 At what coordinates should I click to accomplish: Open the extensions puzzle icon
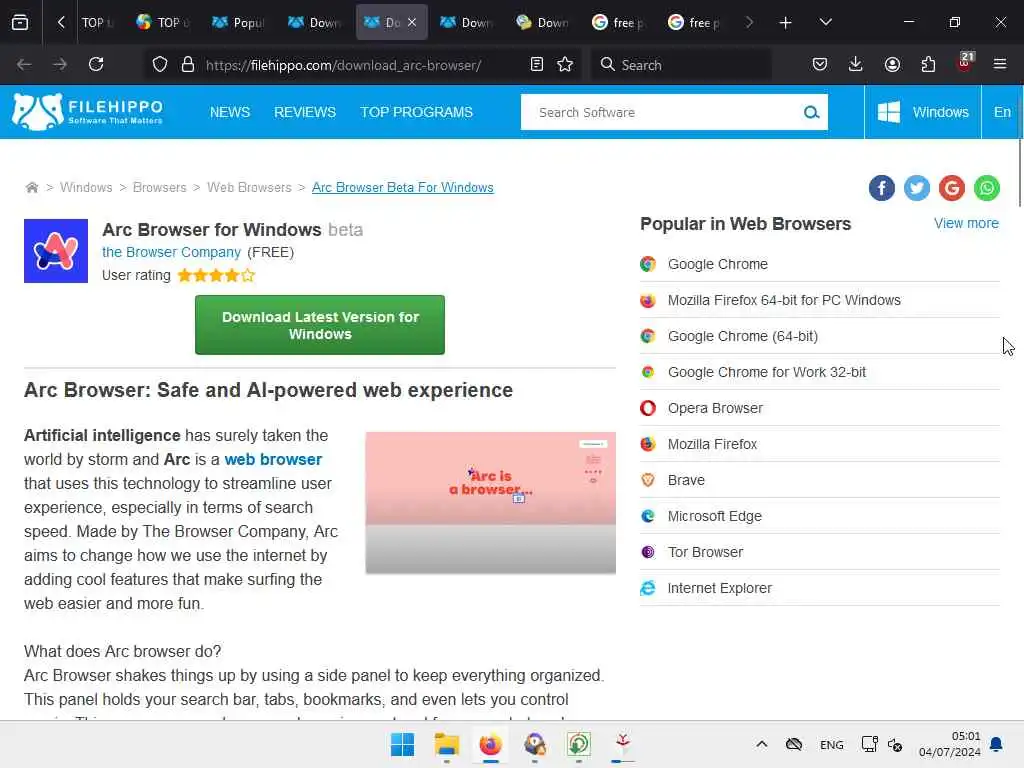click(928, 64)
